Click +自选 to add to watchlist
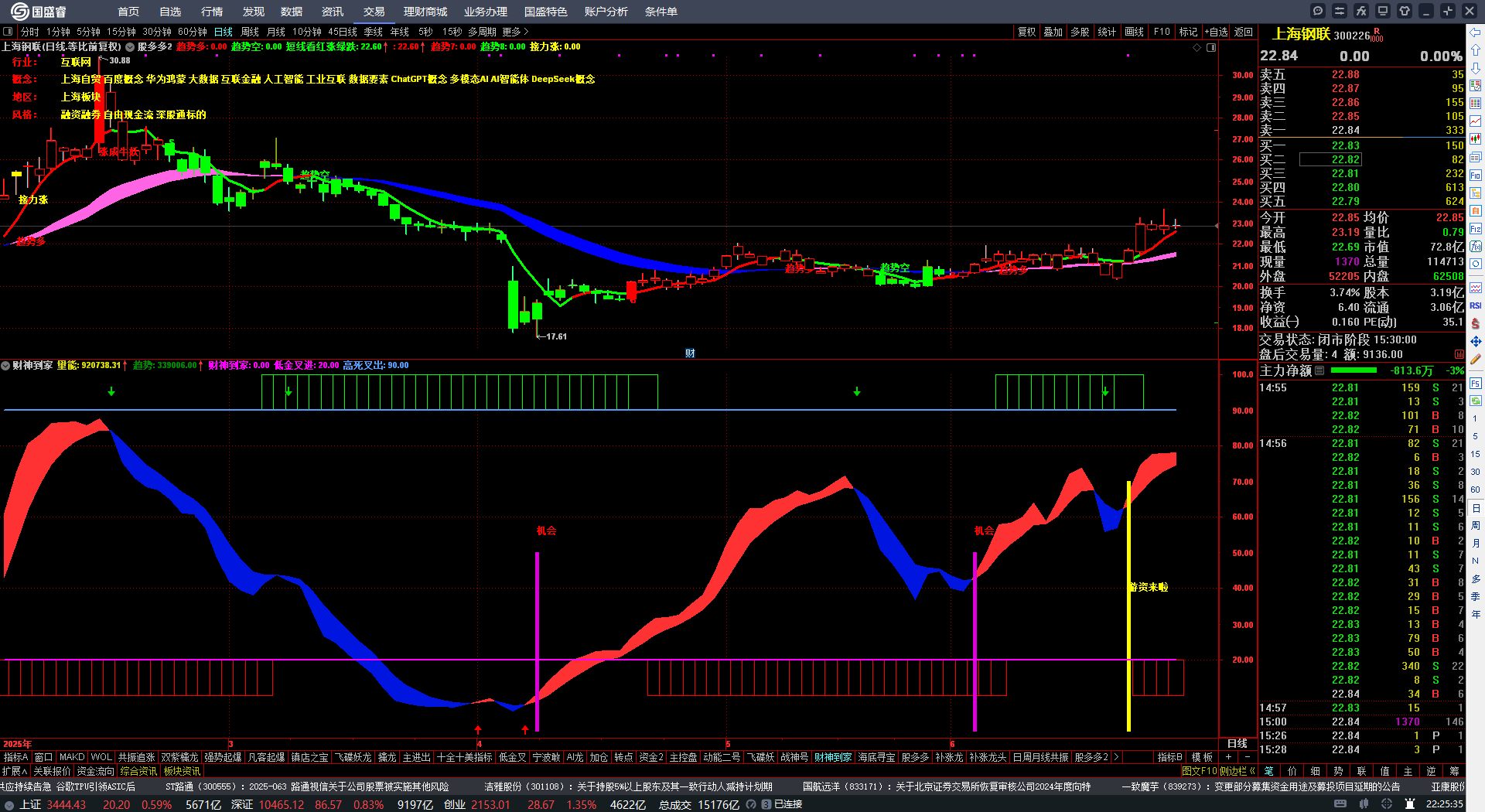 pyautogui.click(x=1216, y=32)
